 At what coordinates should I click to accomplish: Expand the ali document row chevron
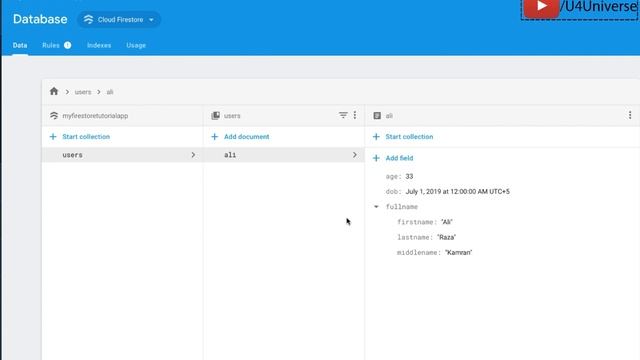(355, 155)
